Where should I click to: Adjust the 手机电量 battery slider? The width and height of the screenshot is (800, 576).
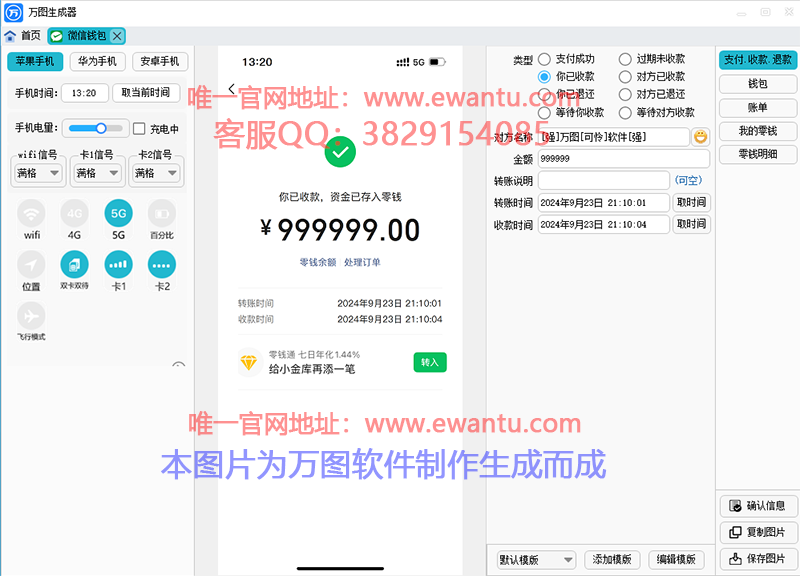[x=96, y=128]
